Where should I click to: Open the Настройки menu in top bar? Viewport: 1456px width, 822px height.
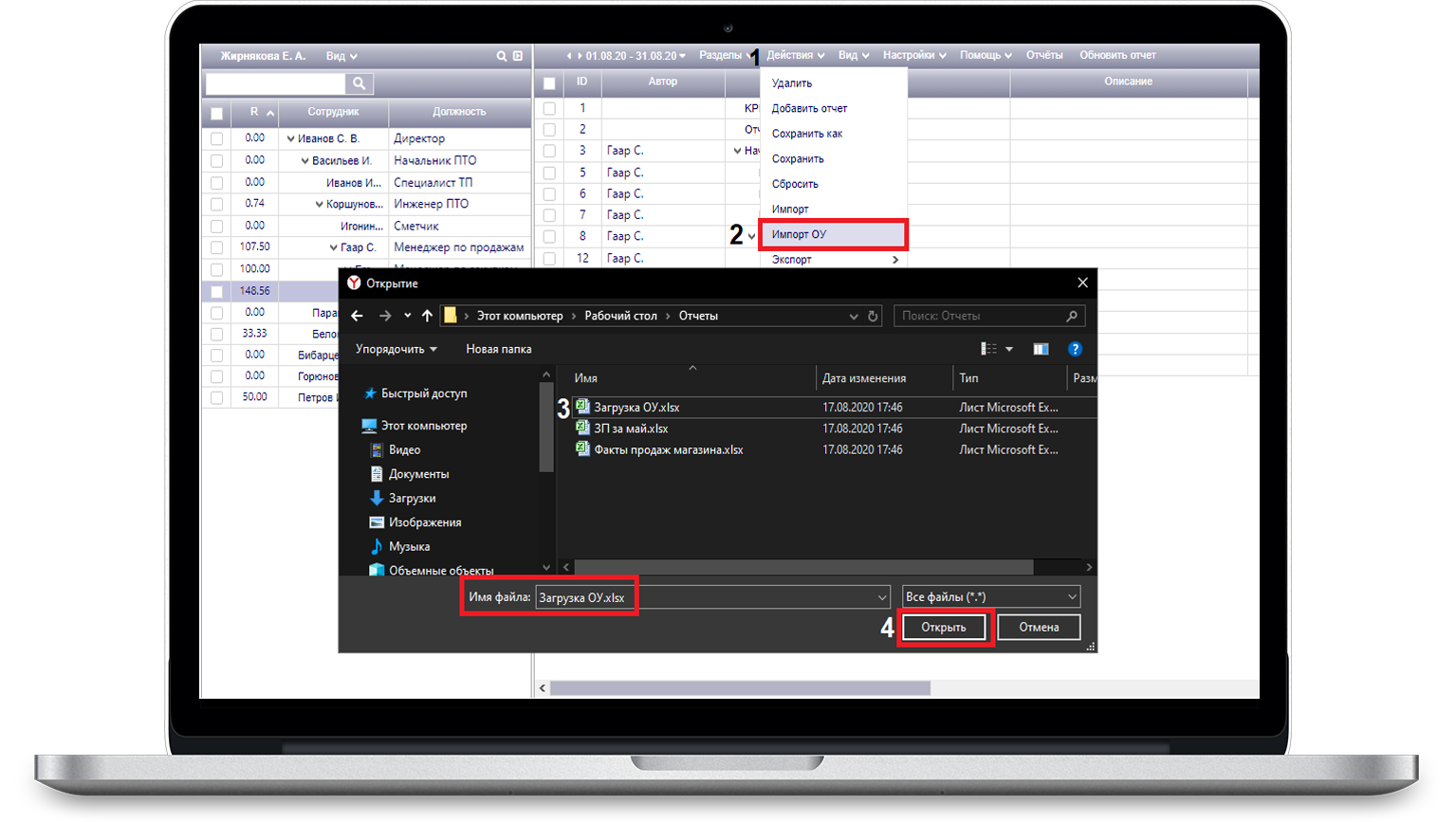913,55
